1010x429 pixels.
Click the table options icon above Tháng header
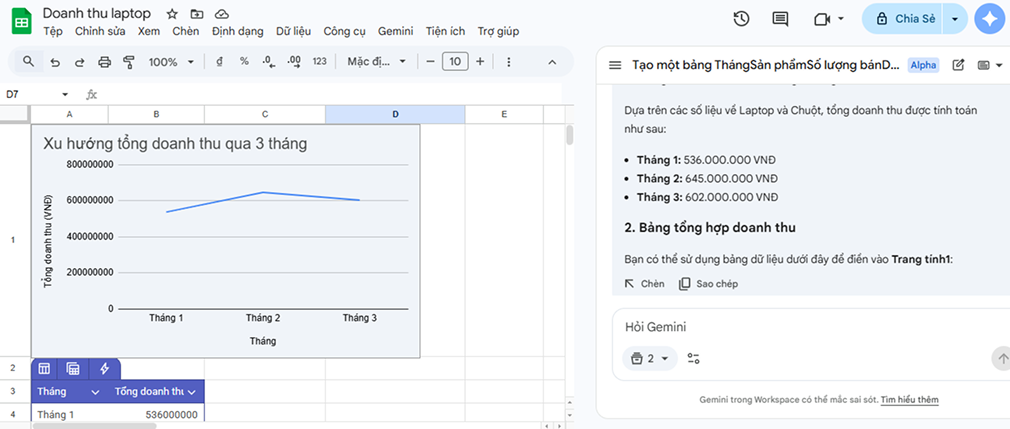[44, 368]
